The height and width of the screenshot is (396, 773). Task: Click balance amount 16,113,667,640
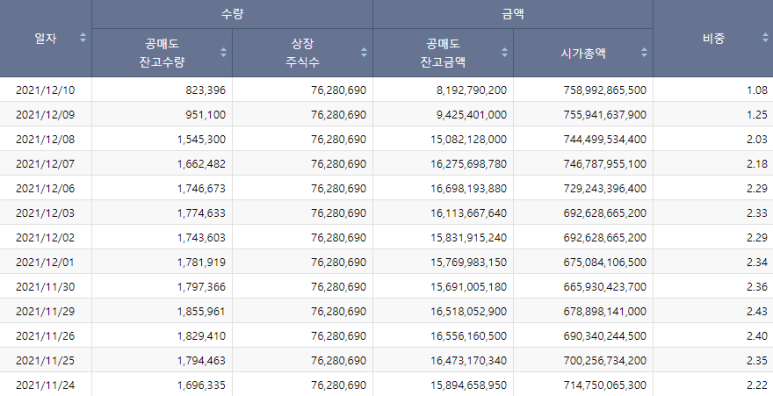[x=468, y=213]
